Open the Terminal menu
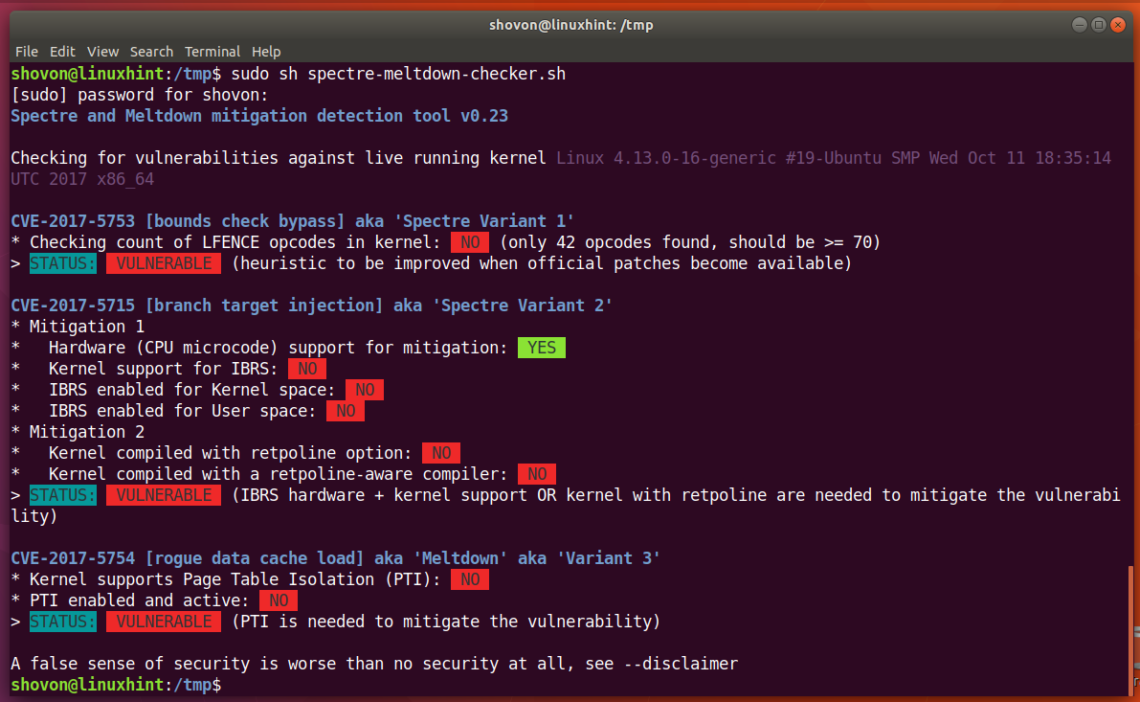 point(212,52)
